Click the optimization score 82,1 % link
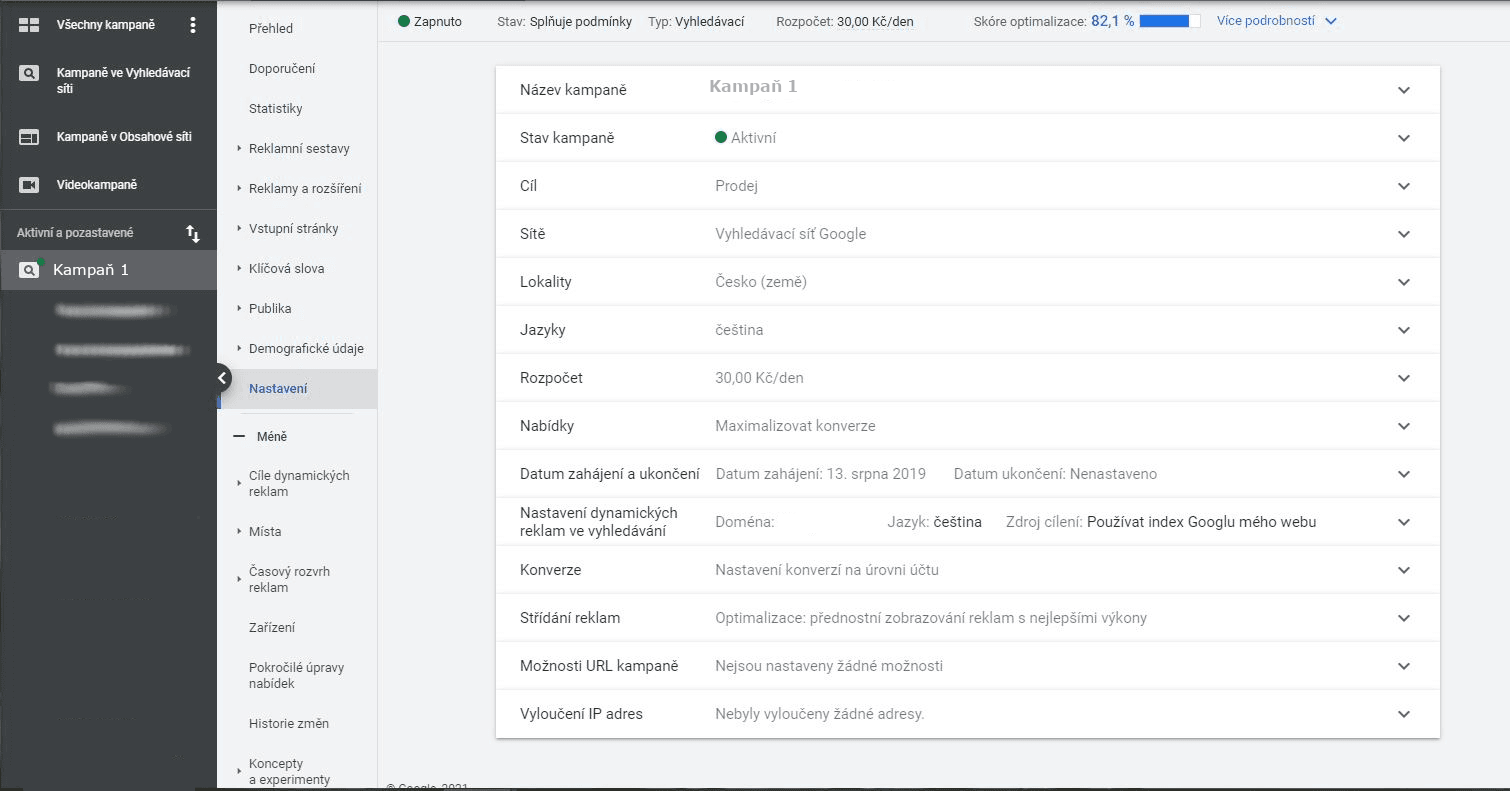 click(x=1112, y=20)
